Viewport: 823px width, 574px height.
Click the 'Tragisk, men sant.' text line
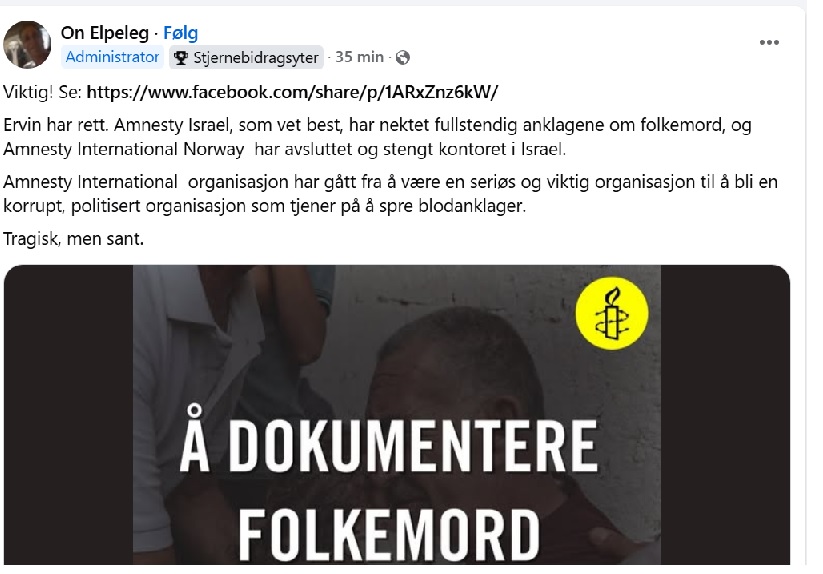pos(73,239)
